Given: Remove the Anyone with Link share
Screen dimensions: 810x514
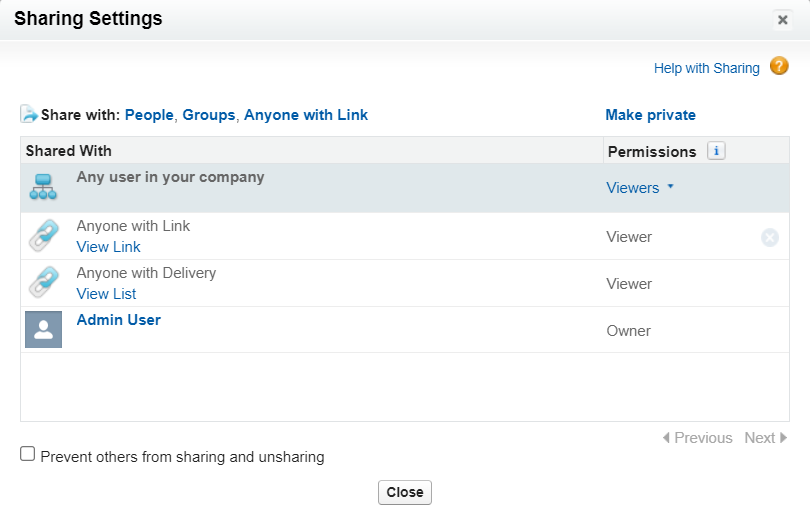Looking at the screenshot, I should tap(770, 238).
